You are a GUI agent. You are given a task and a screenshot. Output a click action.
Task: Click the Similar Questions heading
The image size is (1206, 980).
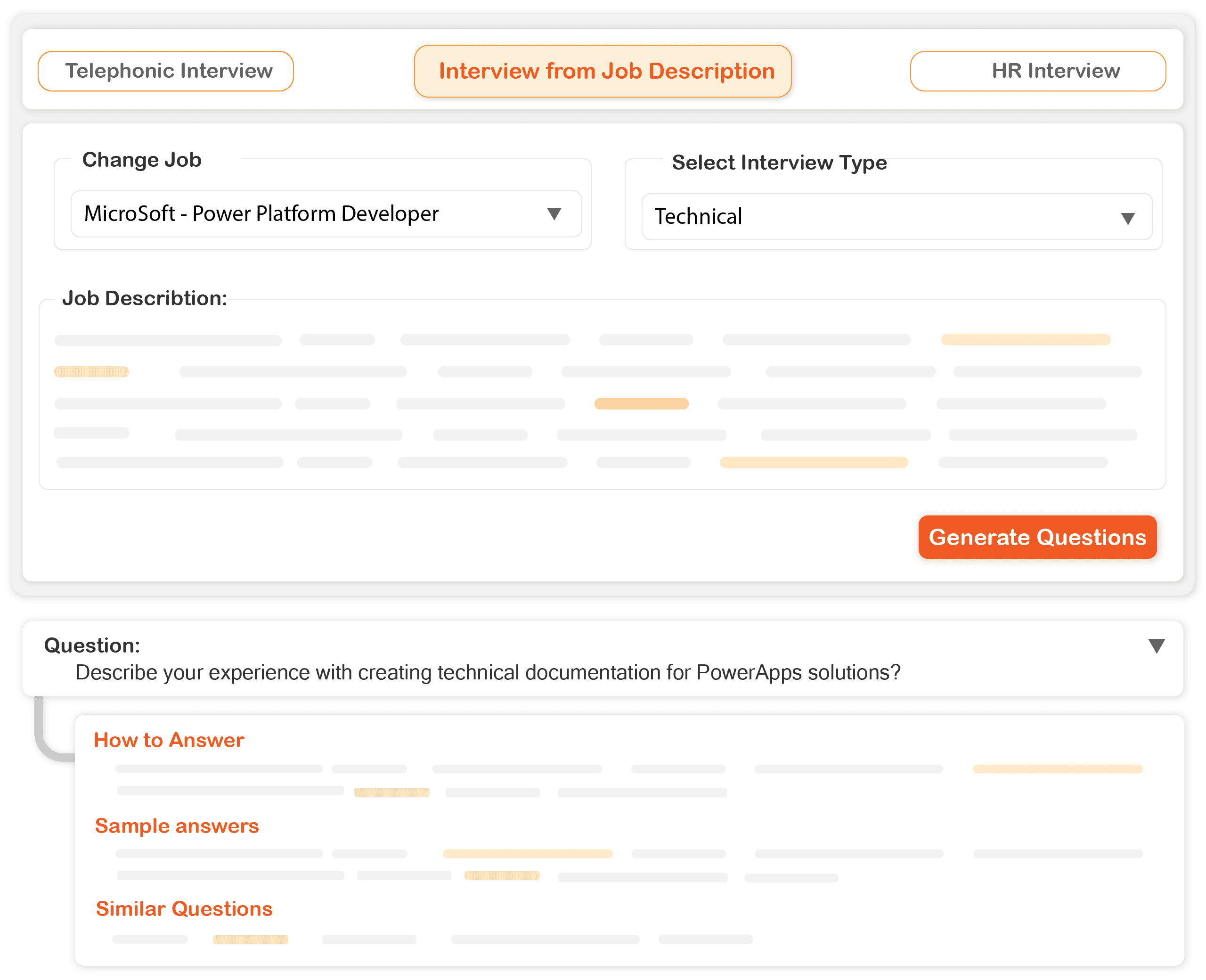[x=184, y=909]
